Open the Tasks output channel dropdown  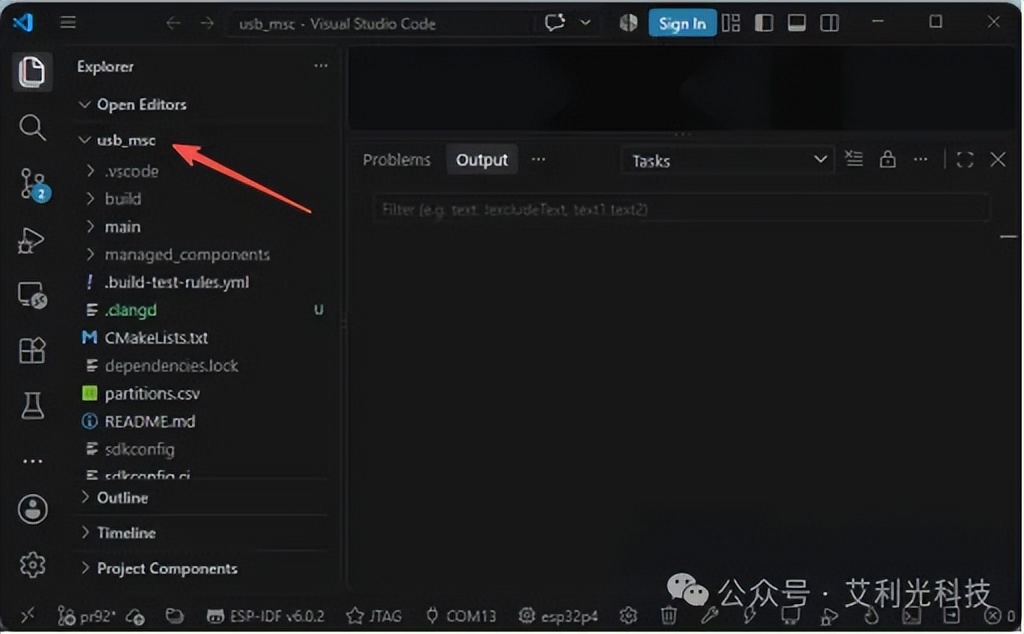(726, 161)
